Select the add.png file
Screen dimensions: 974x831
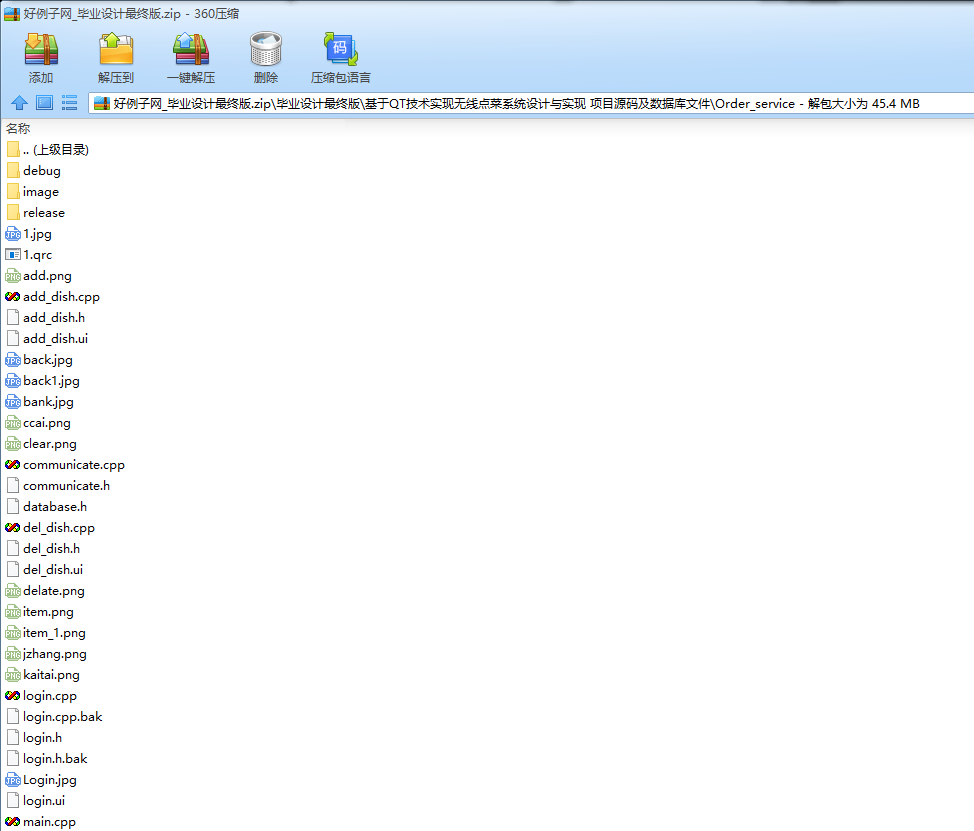pos(39,276)
